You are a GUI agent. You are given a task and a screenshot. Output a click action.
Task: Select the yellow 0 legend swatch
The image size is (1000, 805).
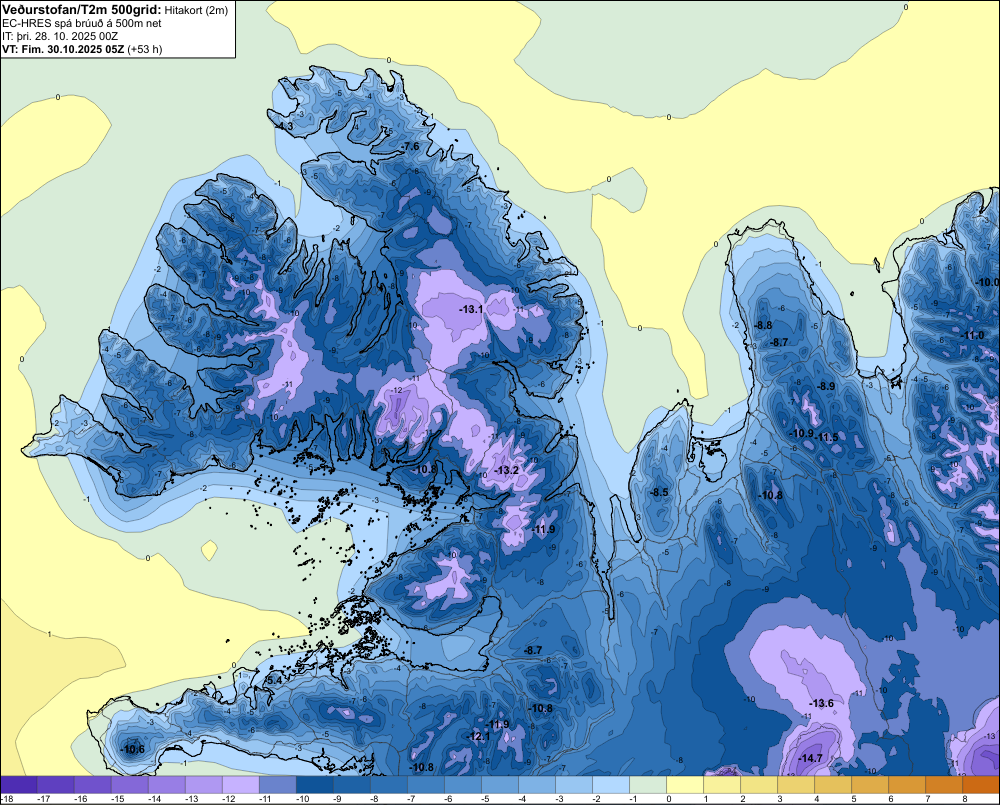tap(684, 784)
